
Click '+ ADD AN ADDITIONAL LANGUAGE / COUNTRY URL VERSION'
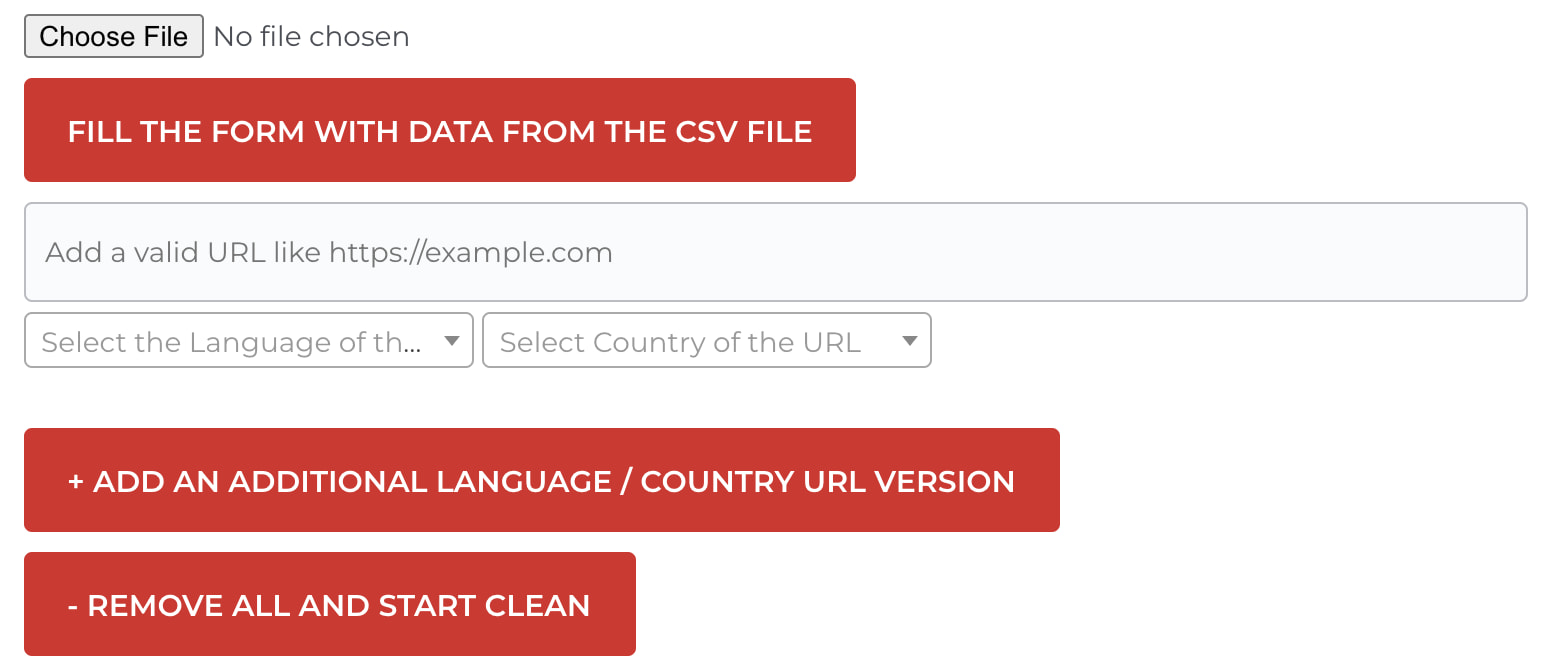click(540, 480)
